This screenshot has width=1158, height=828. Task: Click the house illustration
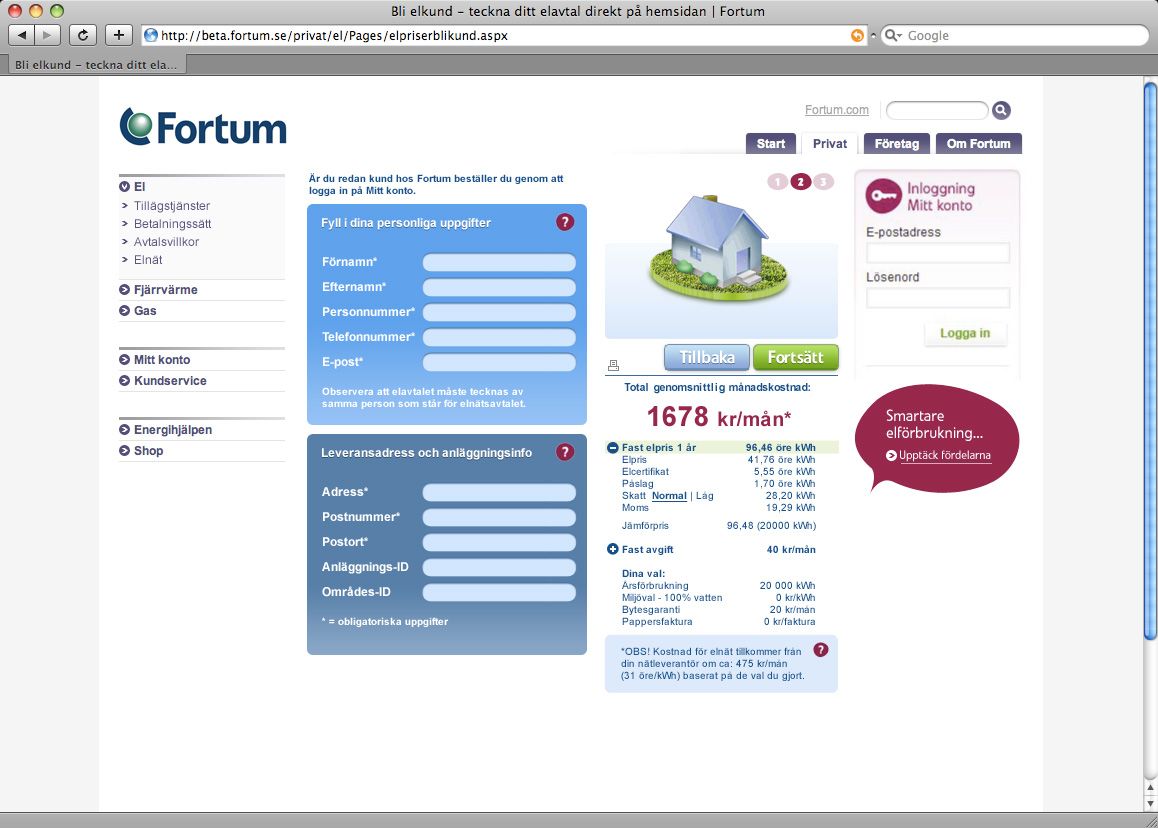(719, 247)
